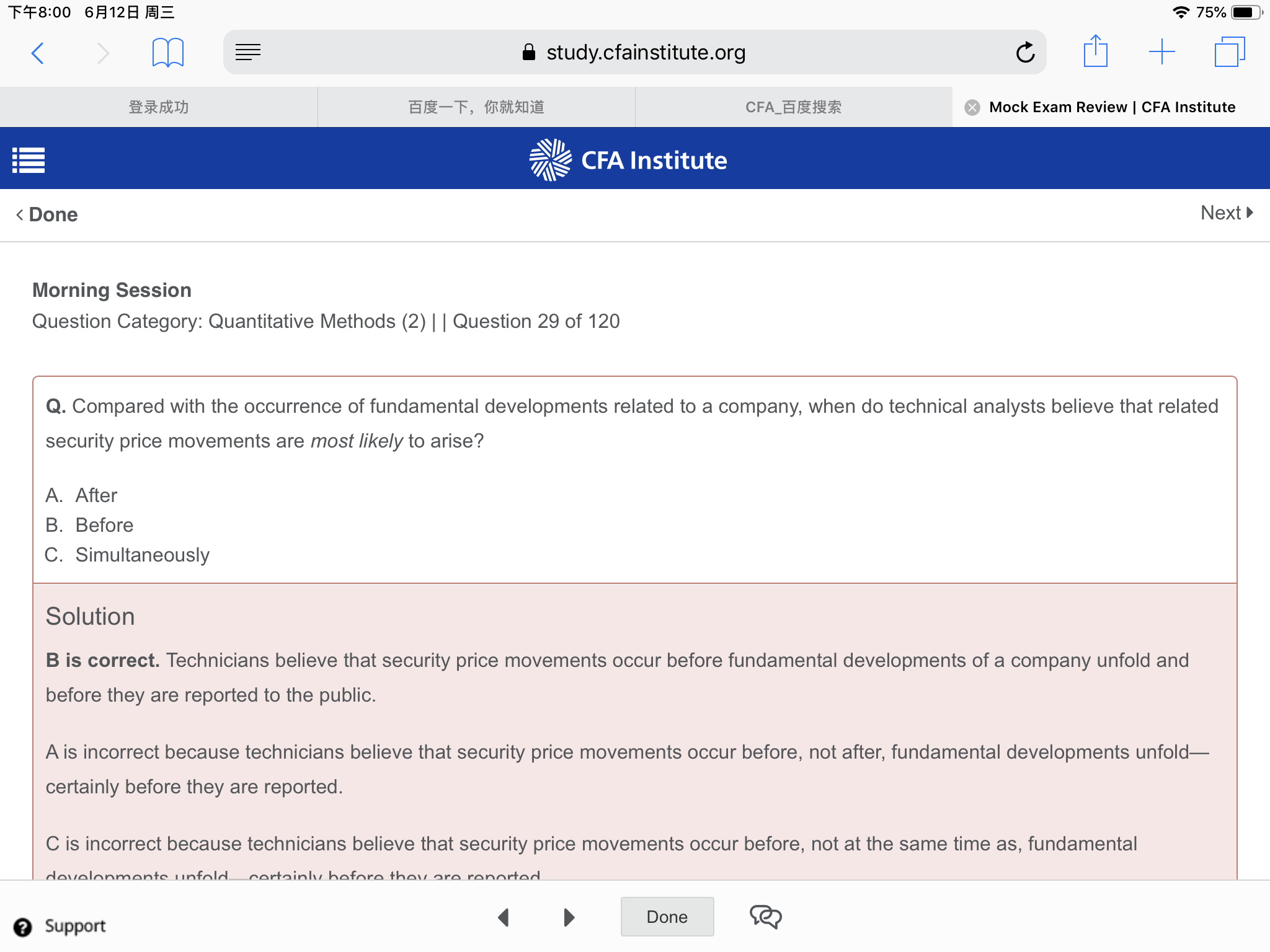Select answer choice B. Before
The height and width of the screenshot is (952, 1270).
[89, 525]
